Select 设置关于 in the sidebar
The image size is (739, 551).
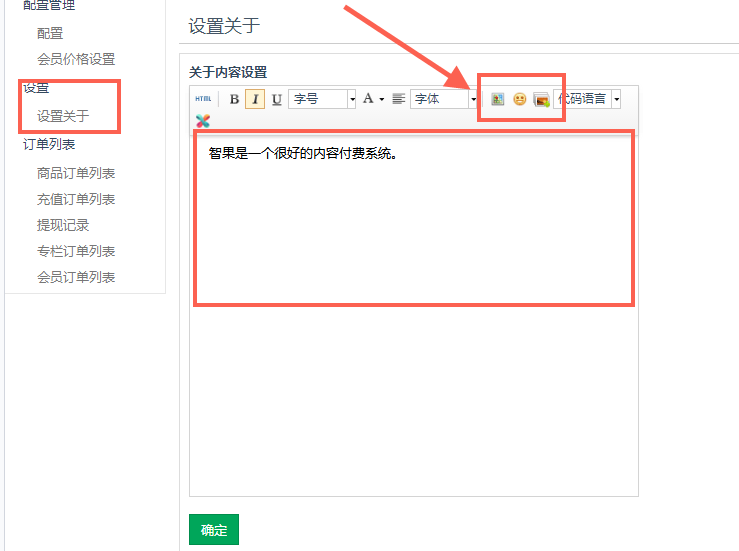click(x=63, y=116)
